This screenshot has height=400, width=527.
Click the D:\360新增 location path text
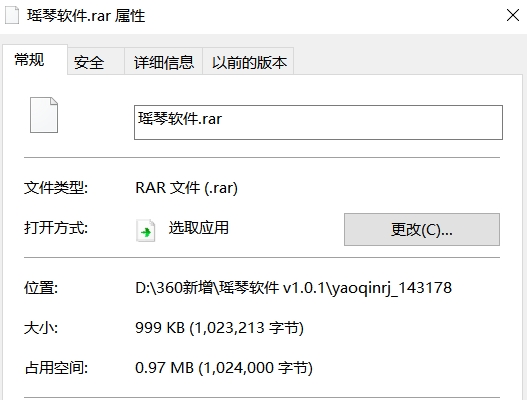tap(293, 288)
